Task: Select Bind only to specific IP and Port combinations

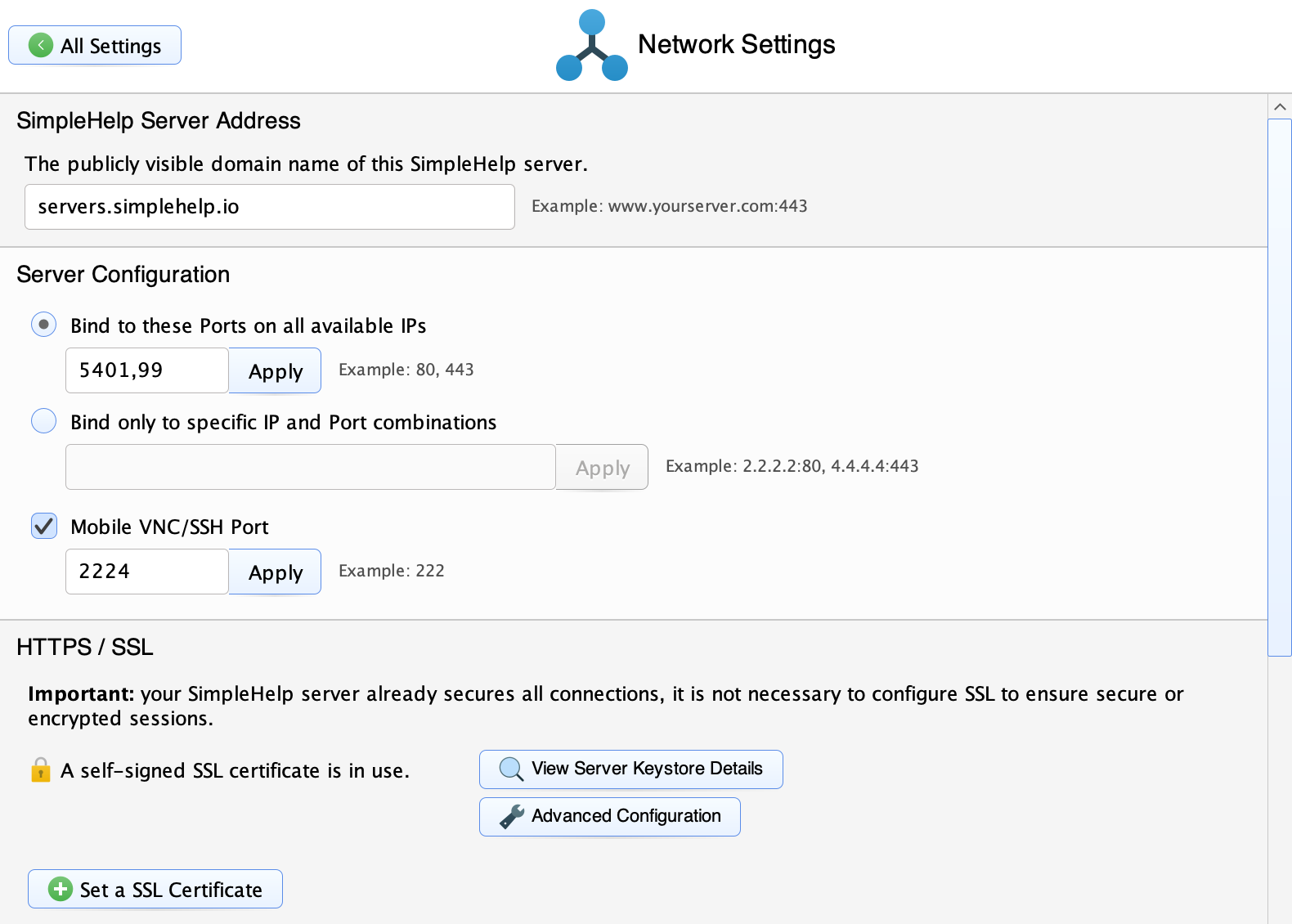Action: tap(44, 421)
